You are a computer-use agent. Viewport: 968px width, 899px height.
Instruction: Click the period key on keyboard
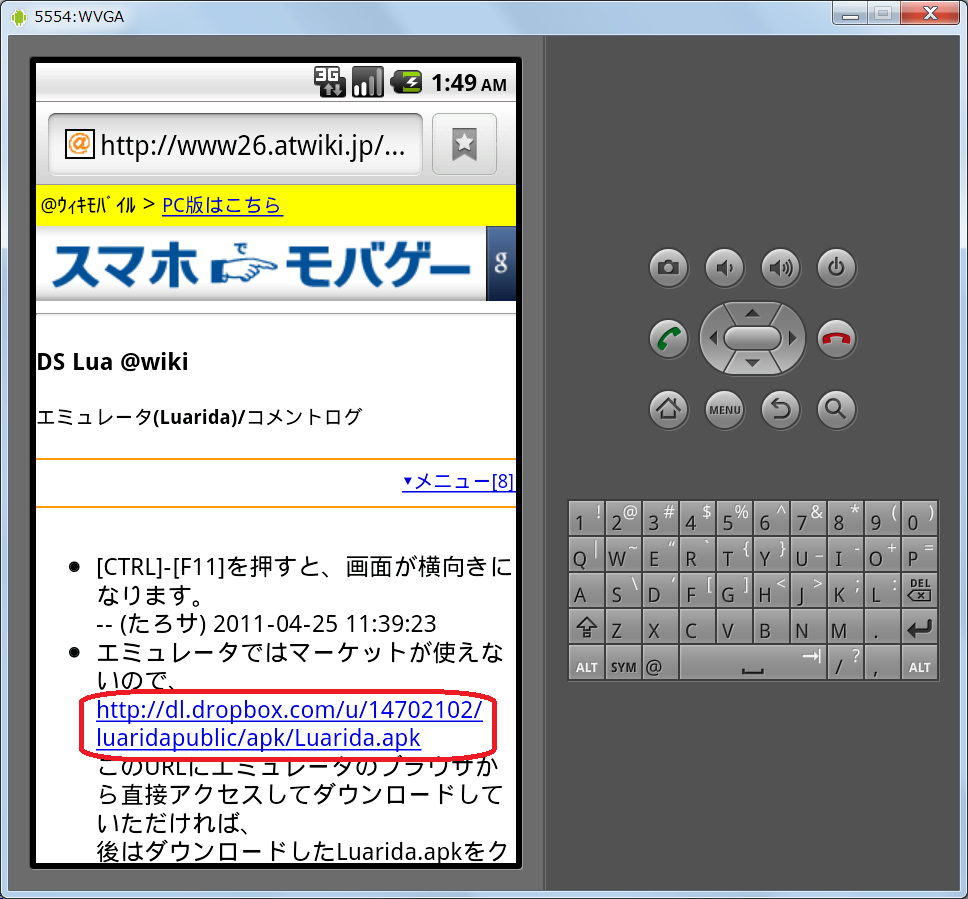coord(882,629)
